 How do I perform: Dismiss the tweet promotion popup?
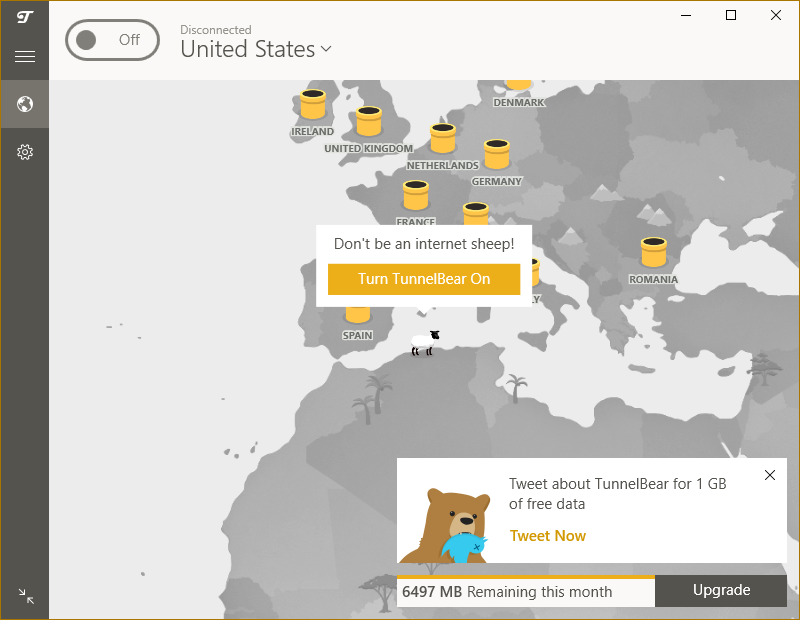[770, 475]
